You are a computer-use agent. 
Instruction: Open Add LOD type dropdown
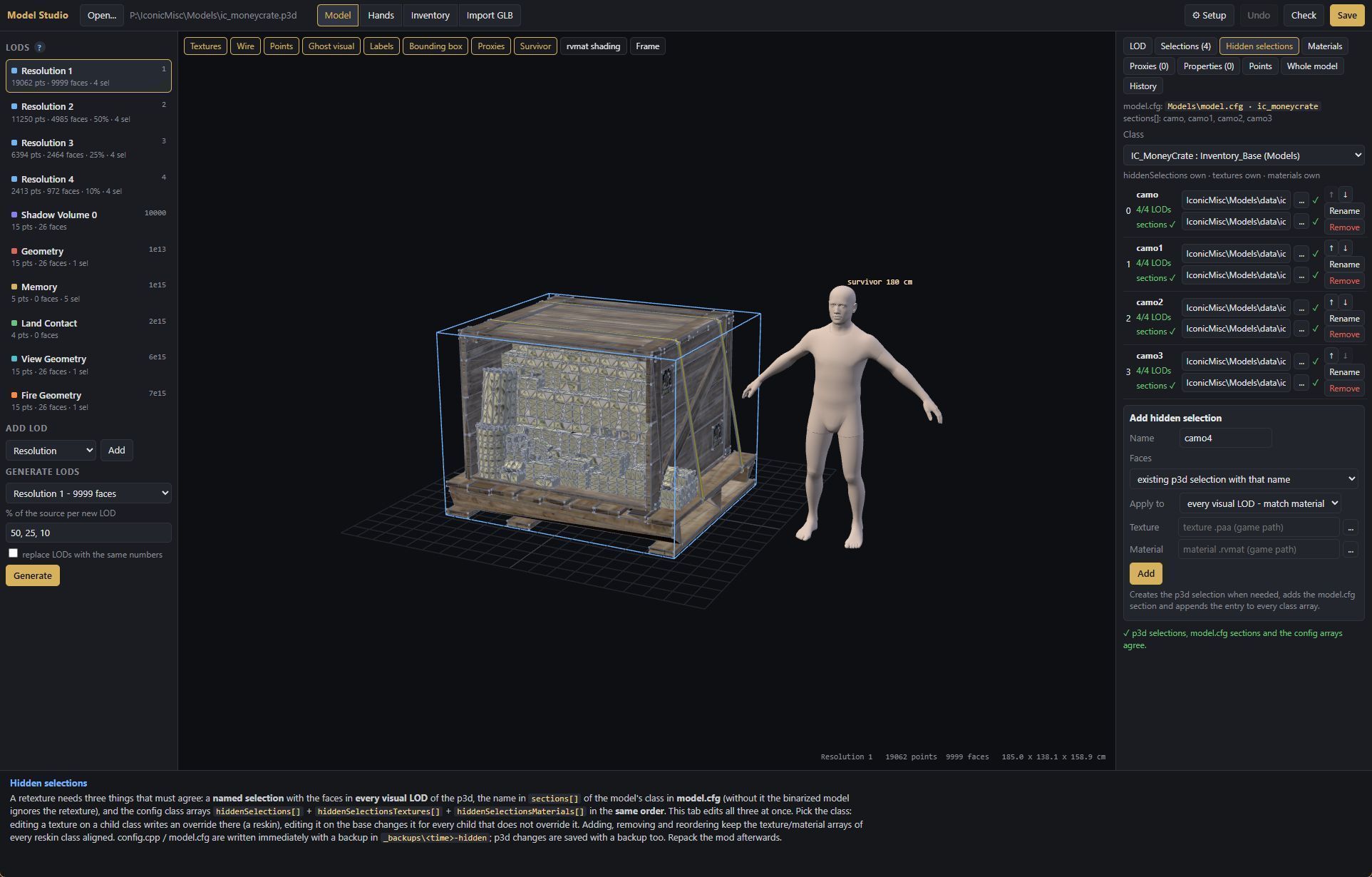point(51,451)
